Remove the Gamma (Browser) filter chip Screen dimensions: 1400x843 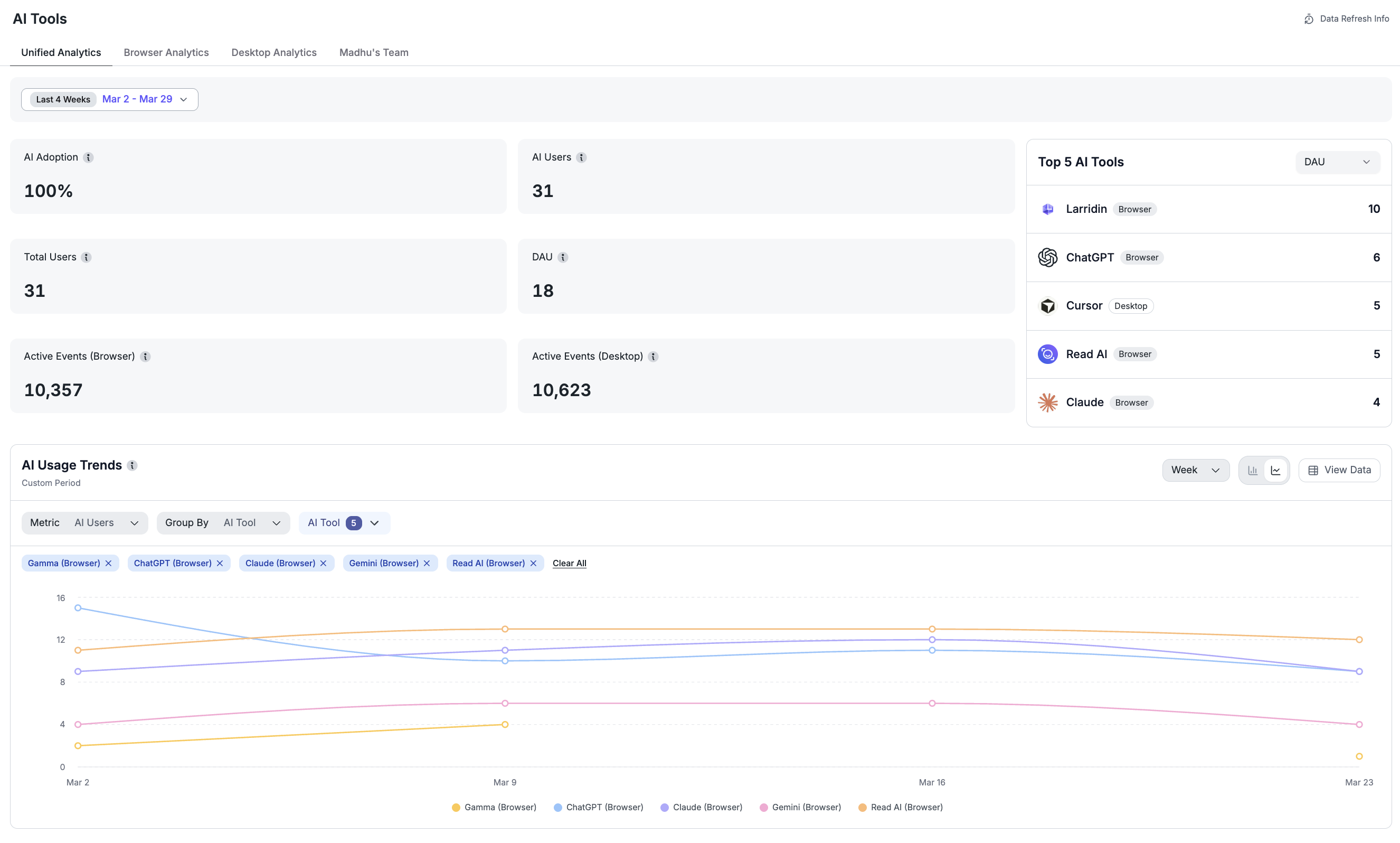coord(108,563)
